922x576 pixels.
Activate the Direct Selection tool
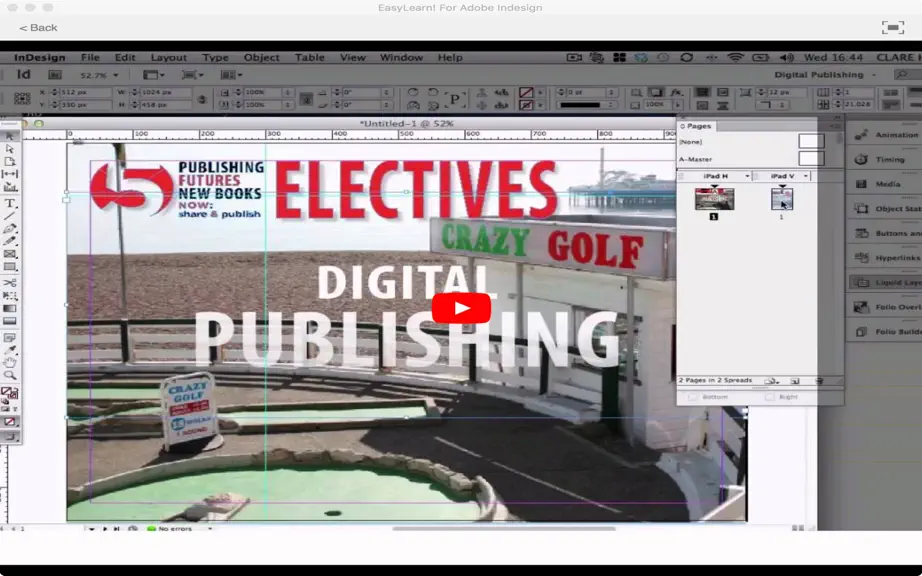tap(9, 149)
